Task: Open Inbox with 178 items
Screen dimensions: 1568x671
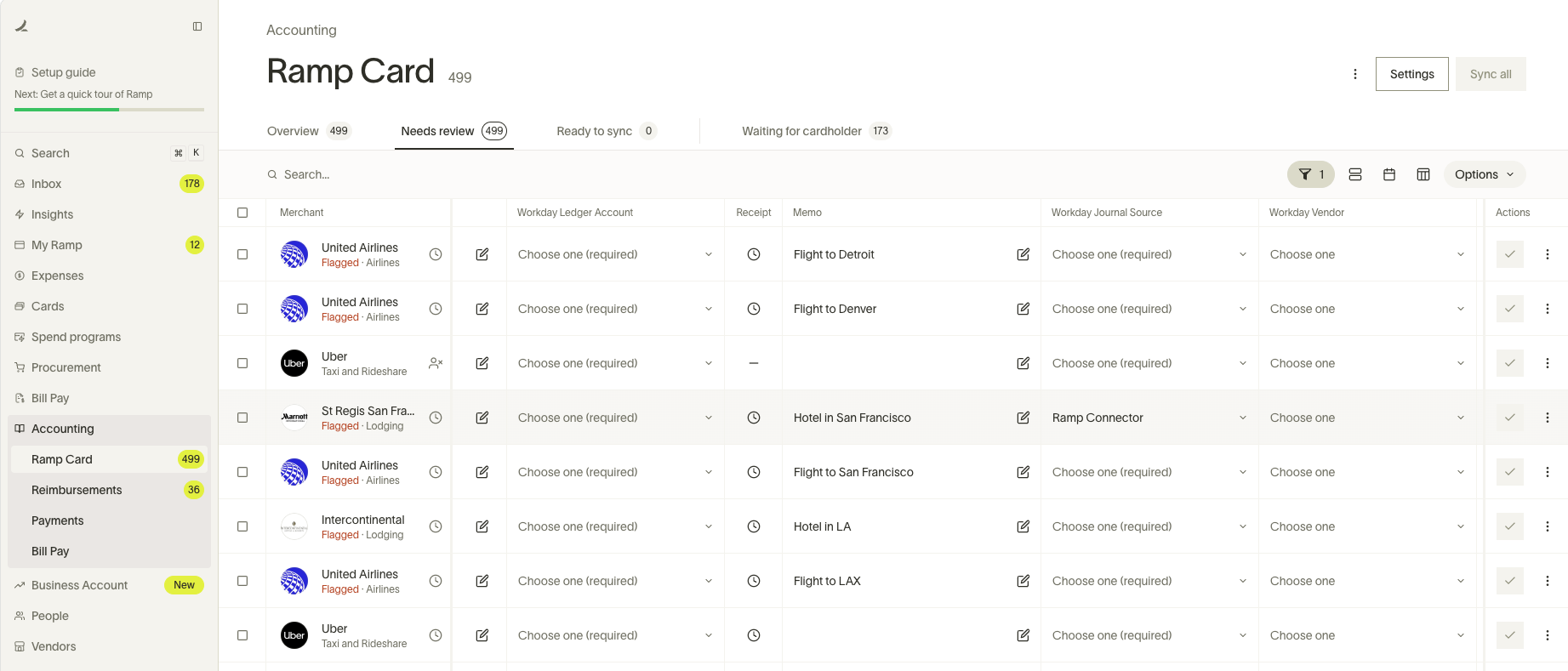Action: click(x=109, y=184)
